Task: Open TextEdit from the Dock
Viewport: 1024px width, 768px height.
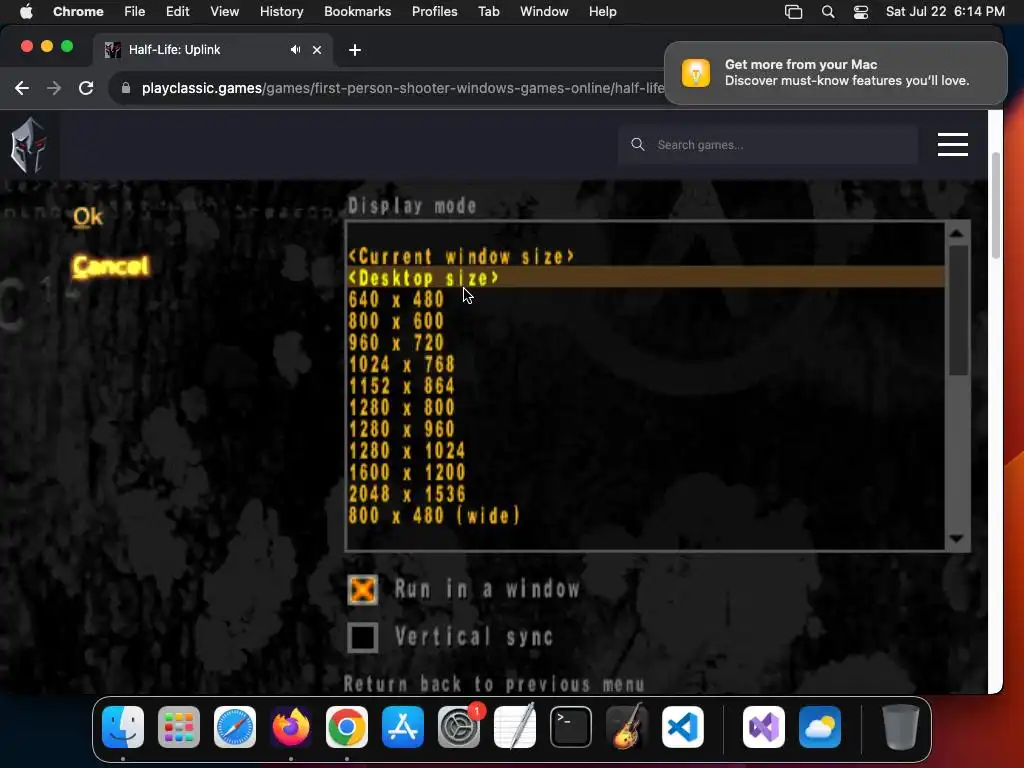Action: tap(515, 727)
